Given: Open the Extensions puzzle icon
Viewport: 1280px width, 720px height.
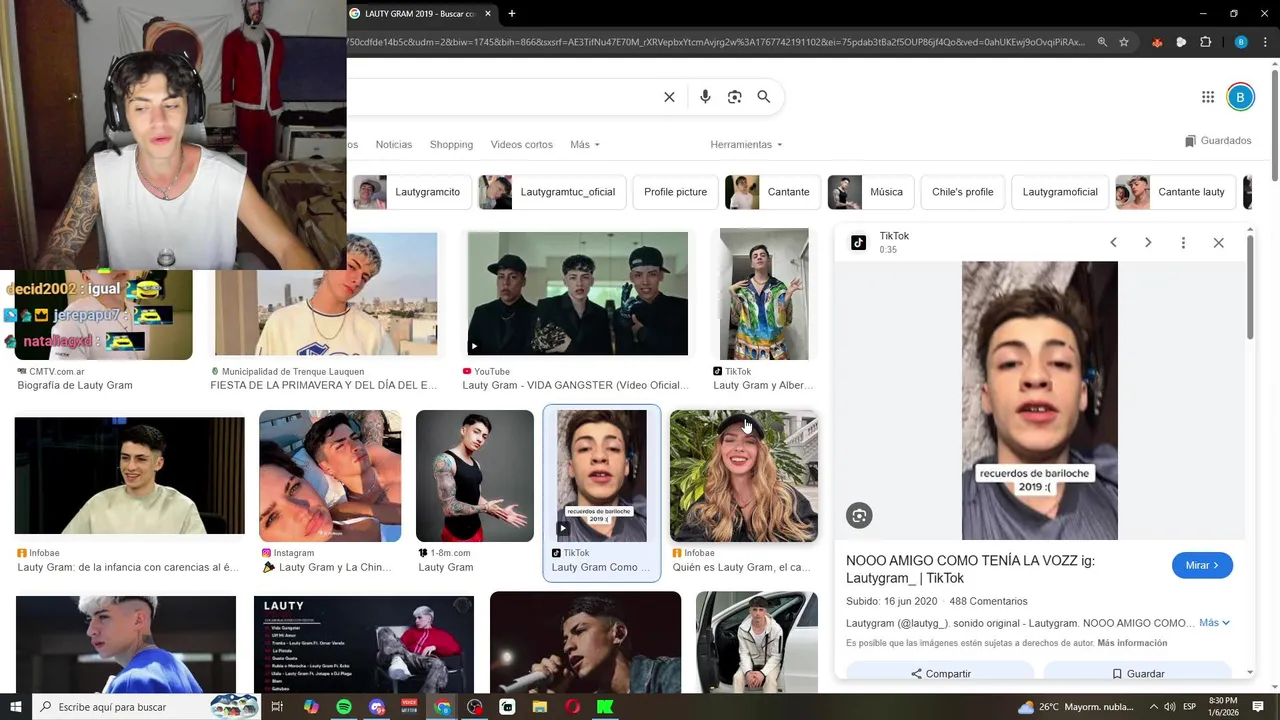Looking at the screenshot, I should pyautogui.click(x=1205, y=42).
